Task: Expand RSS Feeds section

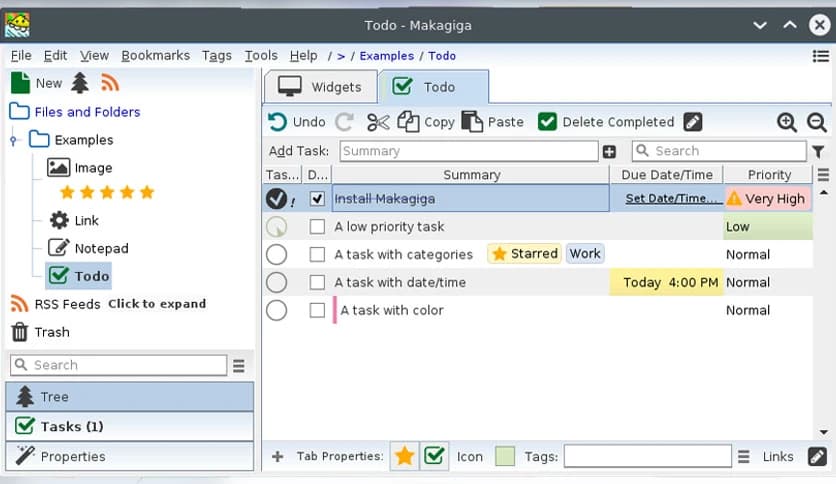Action: pos(157,304)
